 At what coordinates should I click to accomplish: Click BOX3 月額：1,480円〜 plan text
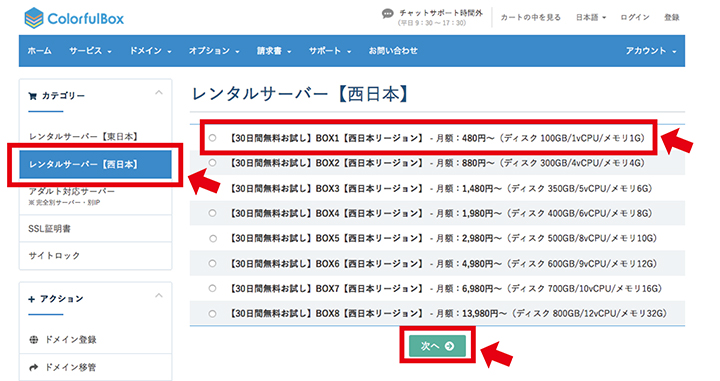(x=441, y=188)
